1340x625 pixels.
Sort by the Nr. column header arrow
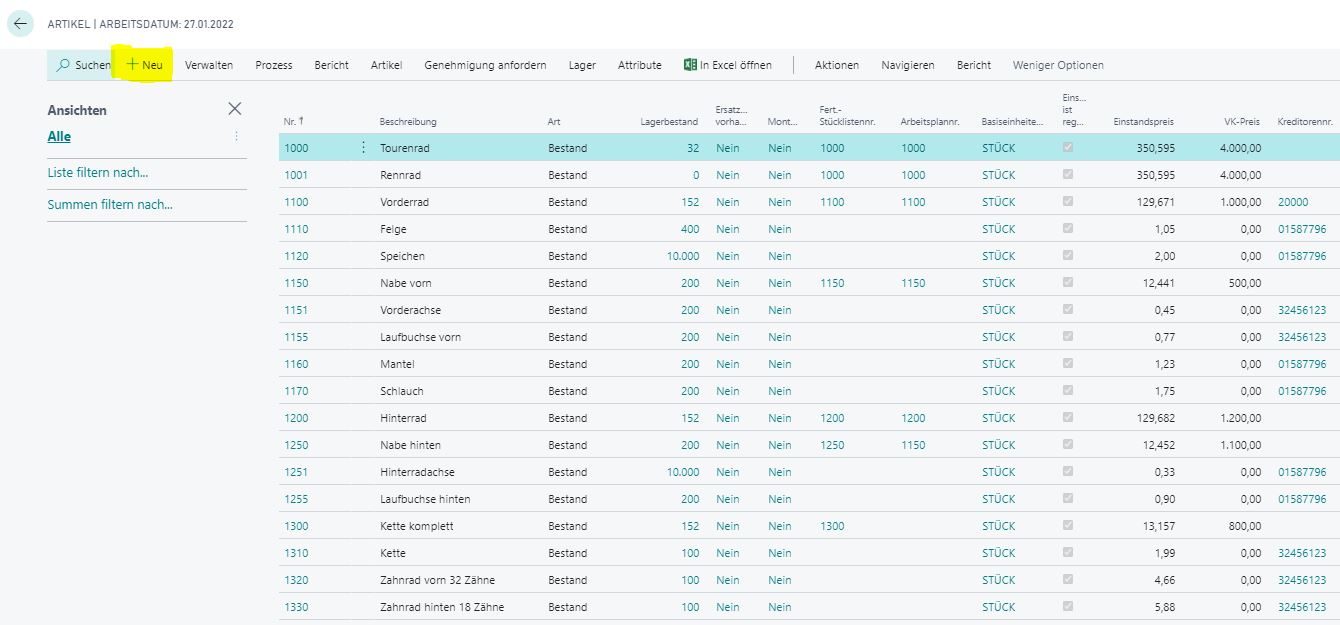tap(301, 121)
